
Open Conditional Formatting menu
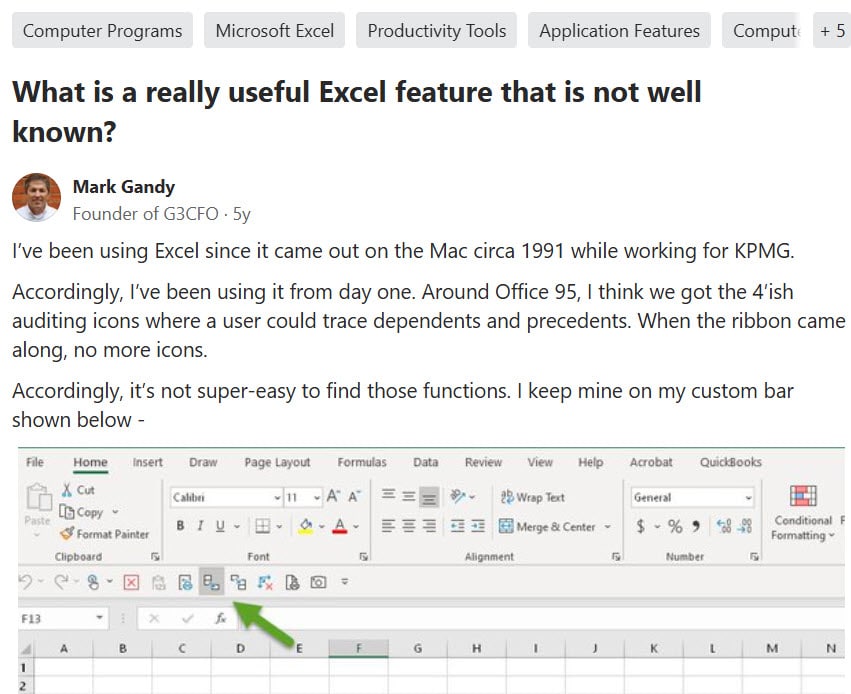[803, 512]
